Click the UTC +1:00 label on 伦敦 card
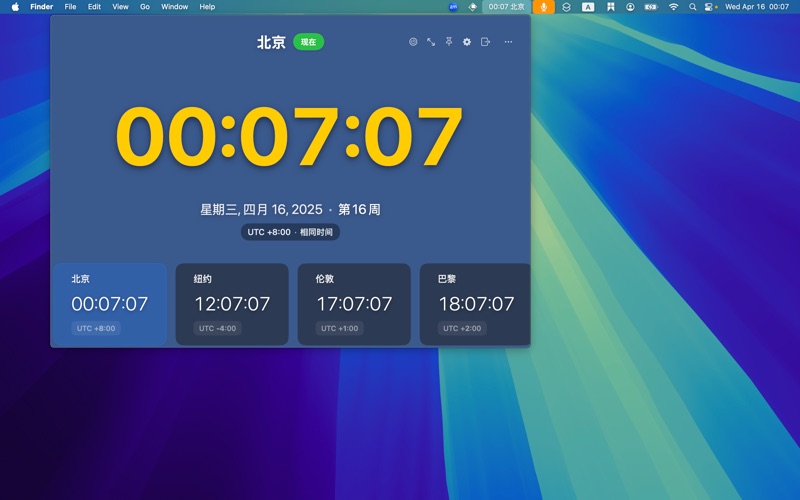 [339, 328]
